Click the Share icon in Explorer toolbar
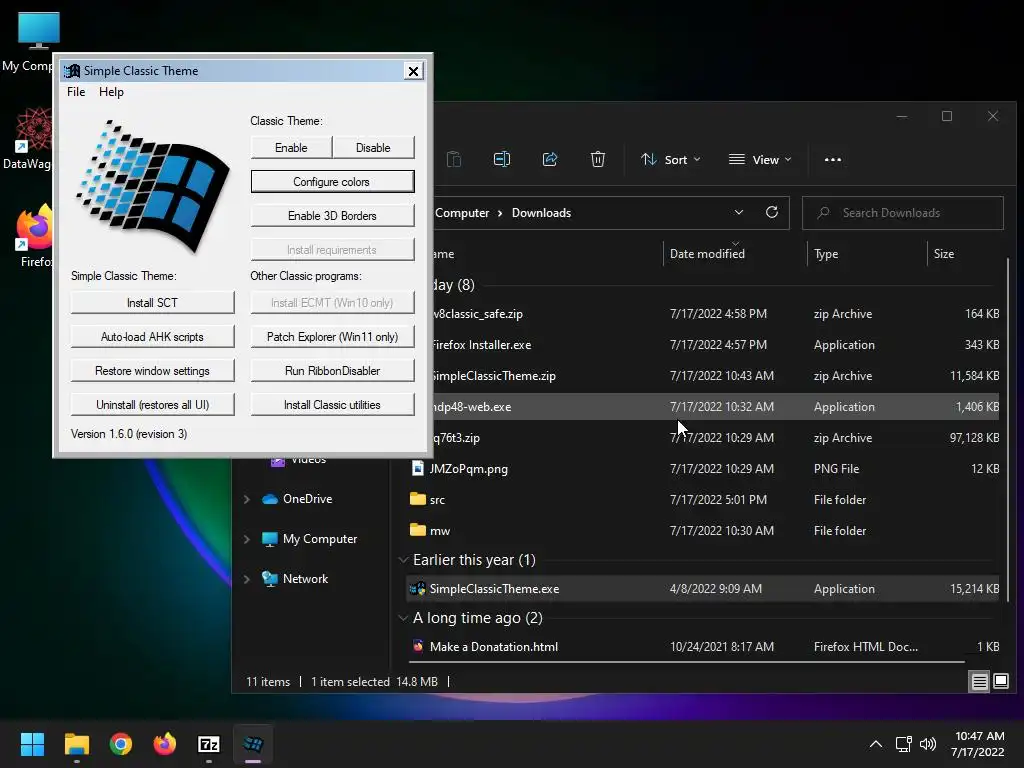This screenshot has width=1024, height=768. 550,159
